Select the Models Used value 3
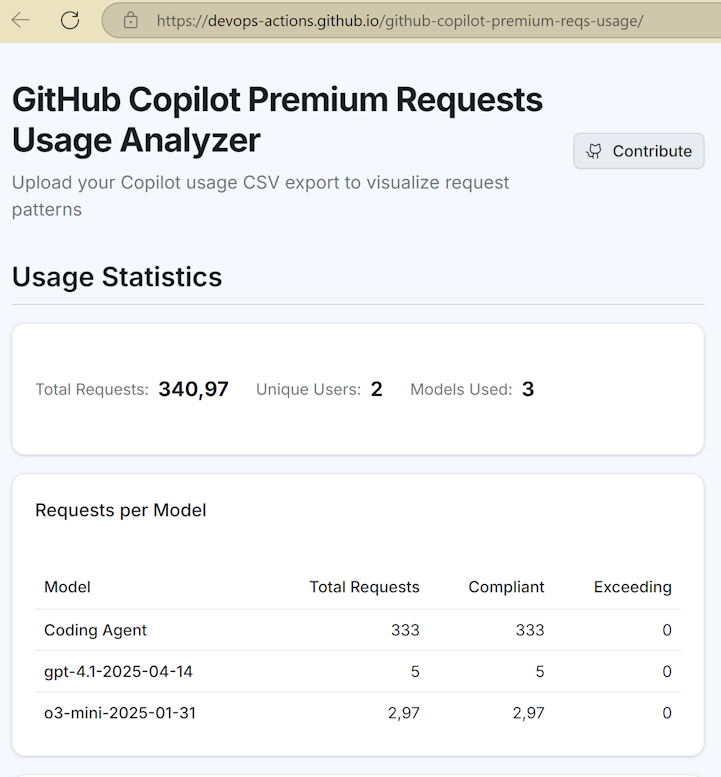 tap(528, 389)
